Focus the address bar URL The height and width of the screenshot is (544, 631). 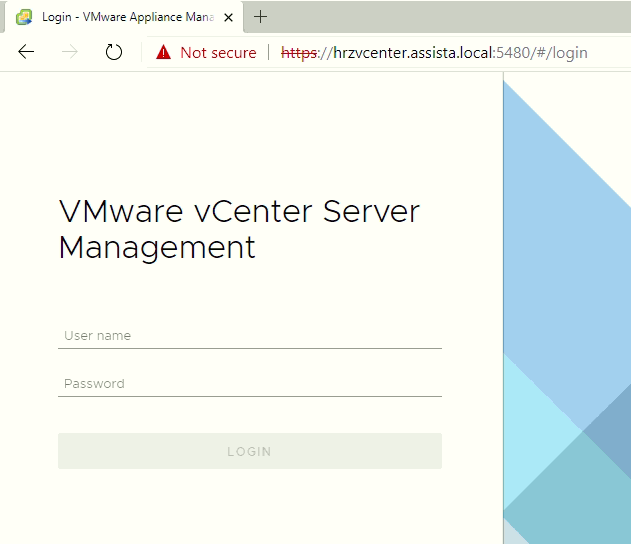coord(434,53)
